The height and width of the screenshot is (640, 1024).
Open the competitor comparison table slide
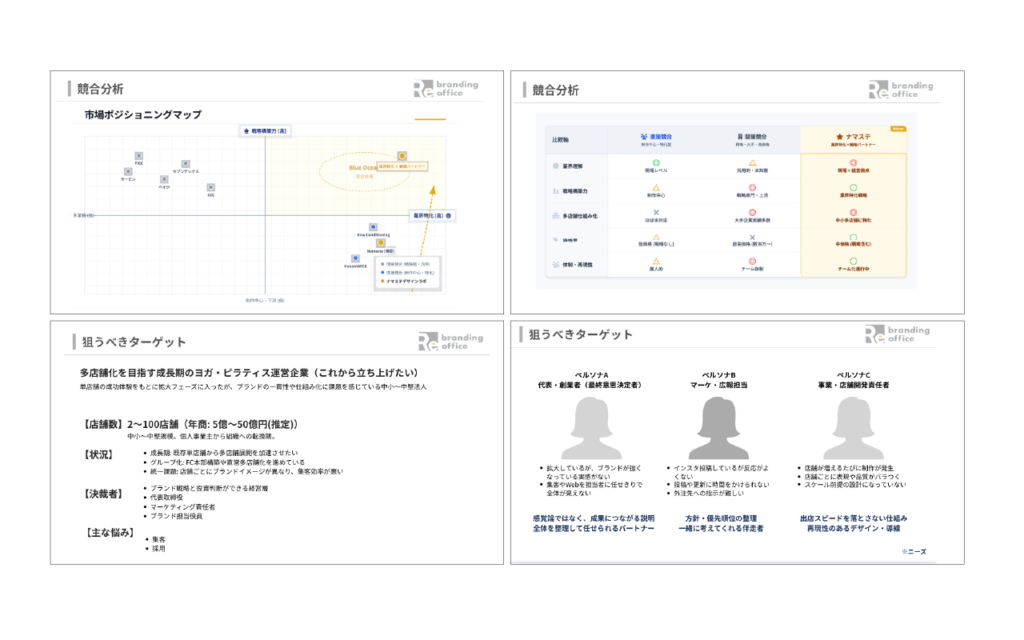[x=737, y=192]
